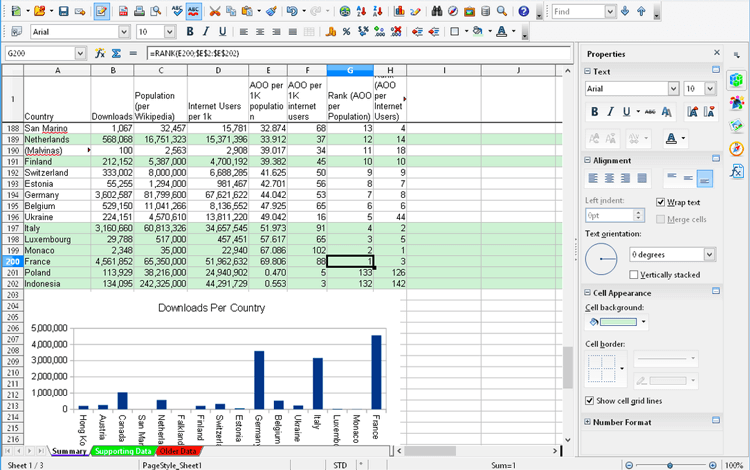Select row 195 header for Belgium
This screenshot has width=750, height=470.
pos(11,205)
